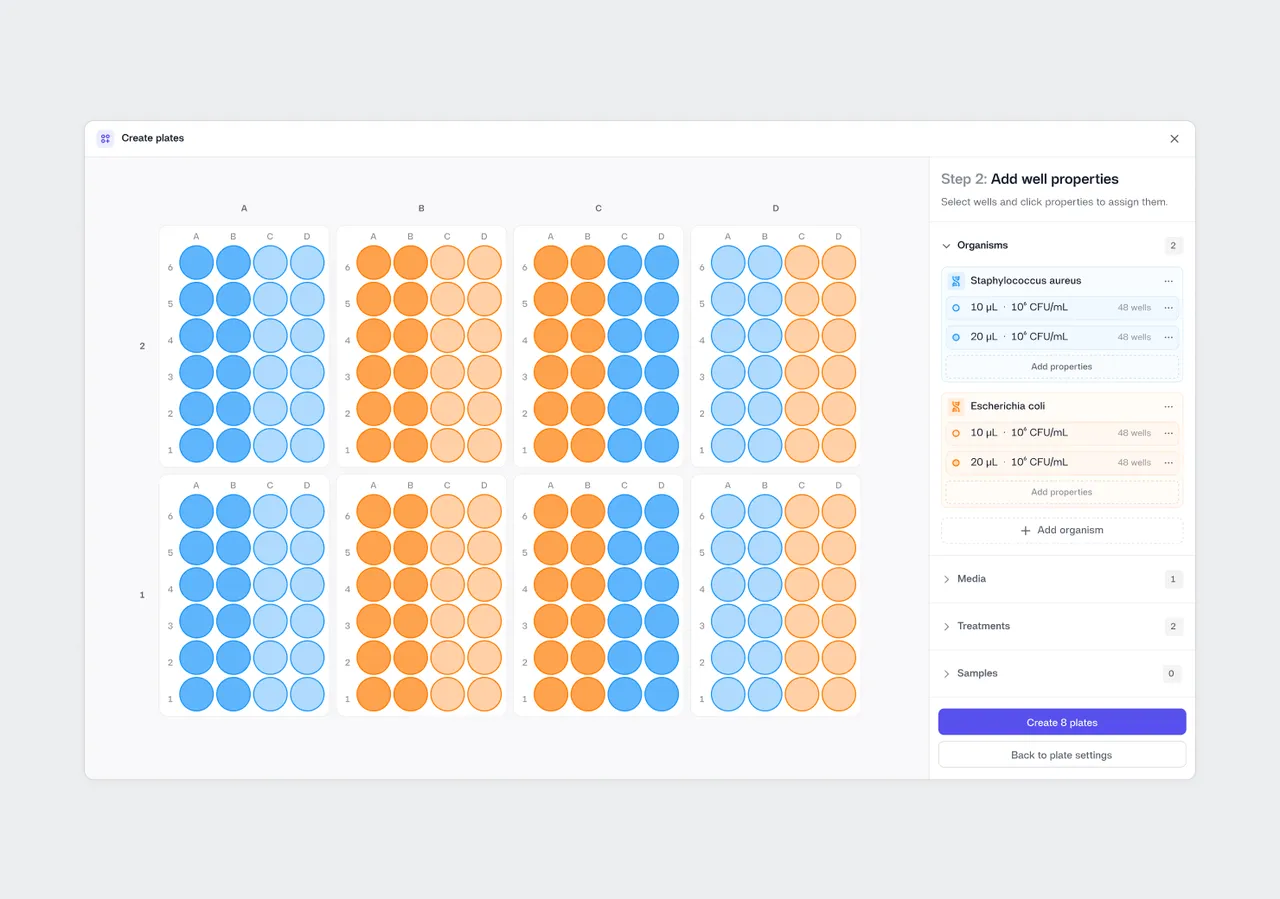
Task: Select Staphylococcus aureus 10 µL property dot
Action: point(956,308)
